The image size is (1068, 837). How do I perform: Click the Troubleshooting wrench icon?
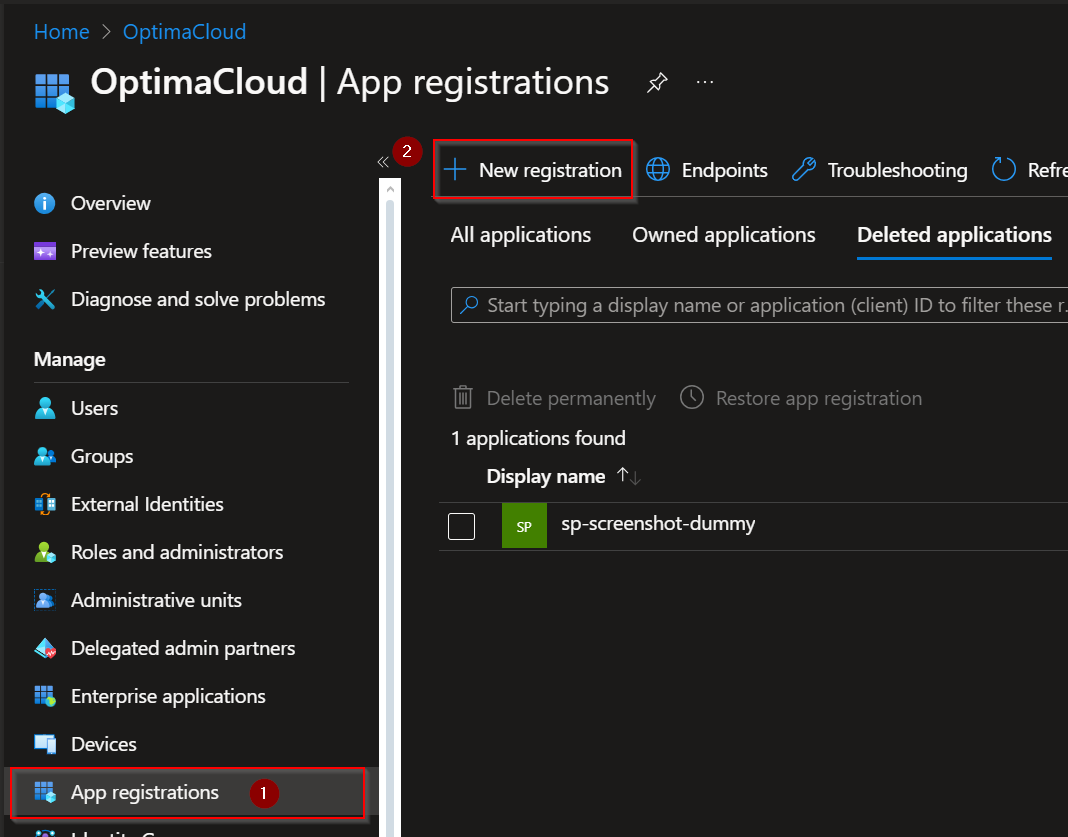click(x=804, y=170)
